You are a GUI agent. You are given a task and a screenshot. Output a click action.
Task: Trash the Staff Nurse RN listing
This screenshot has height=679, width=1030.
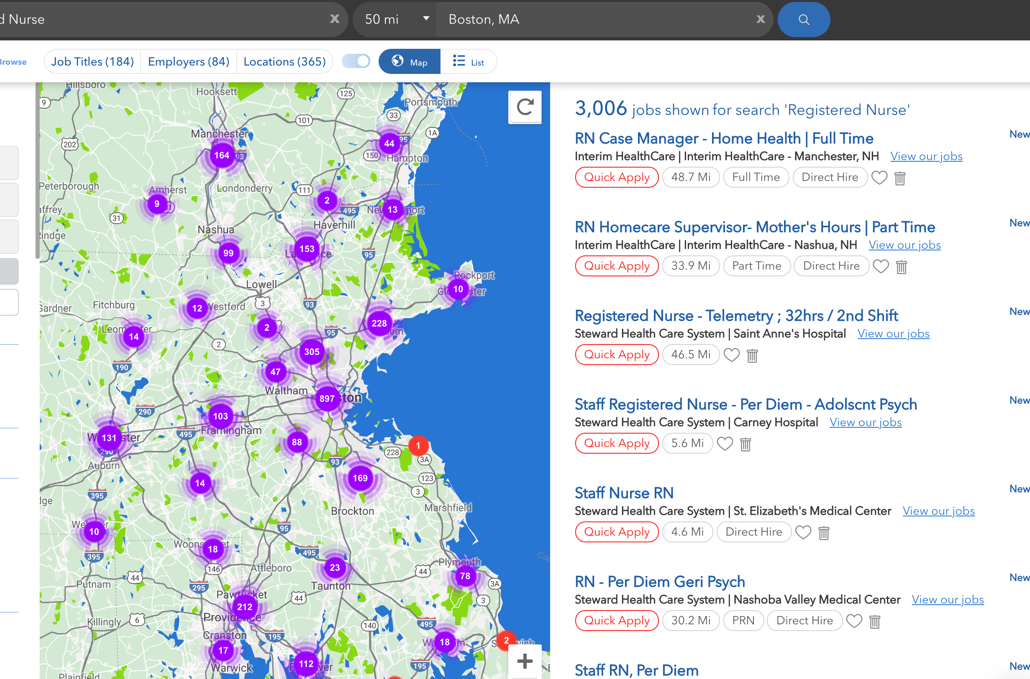coord(824,533)
